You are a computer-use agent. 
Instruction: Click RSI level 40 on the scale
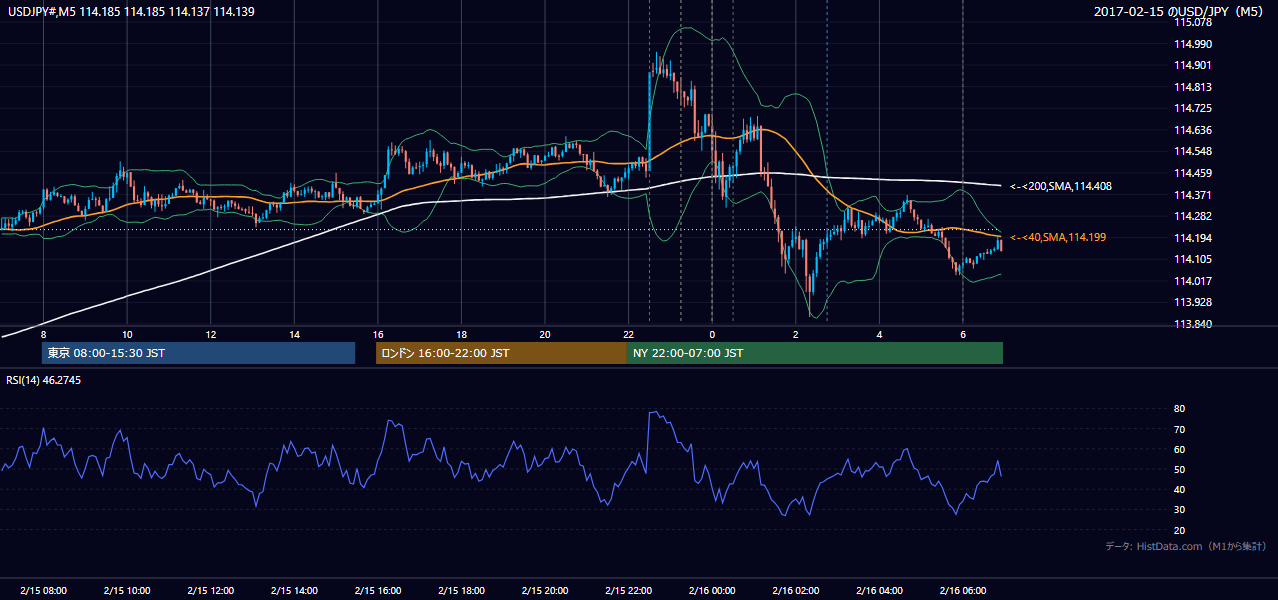[1179, 489]
